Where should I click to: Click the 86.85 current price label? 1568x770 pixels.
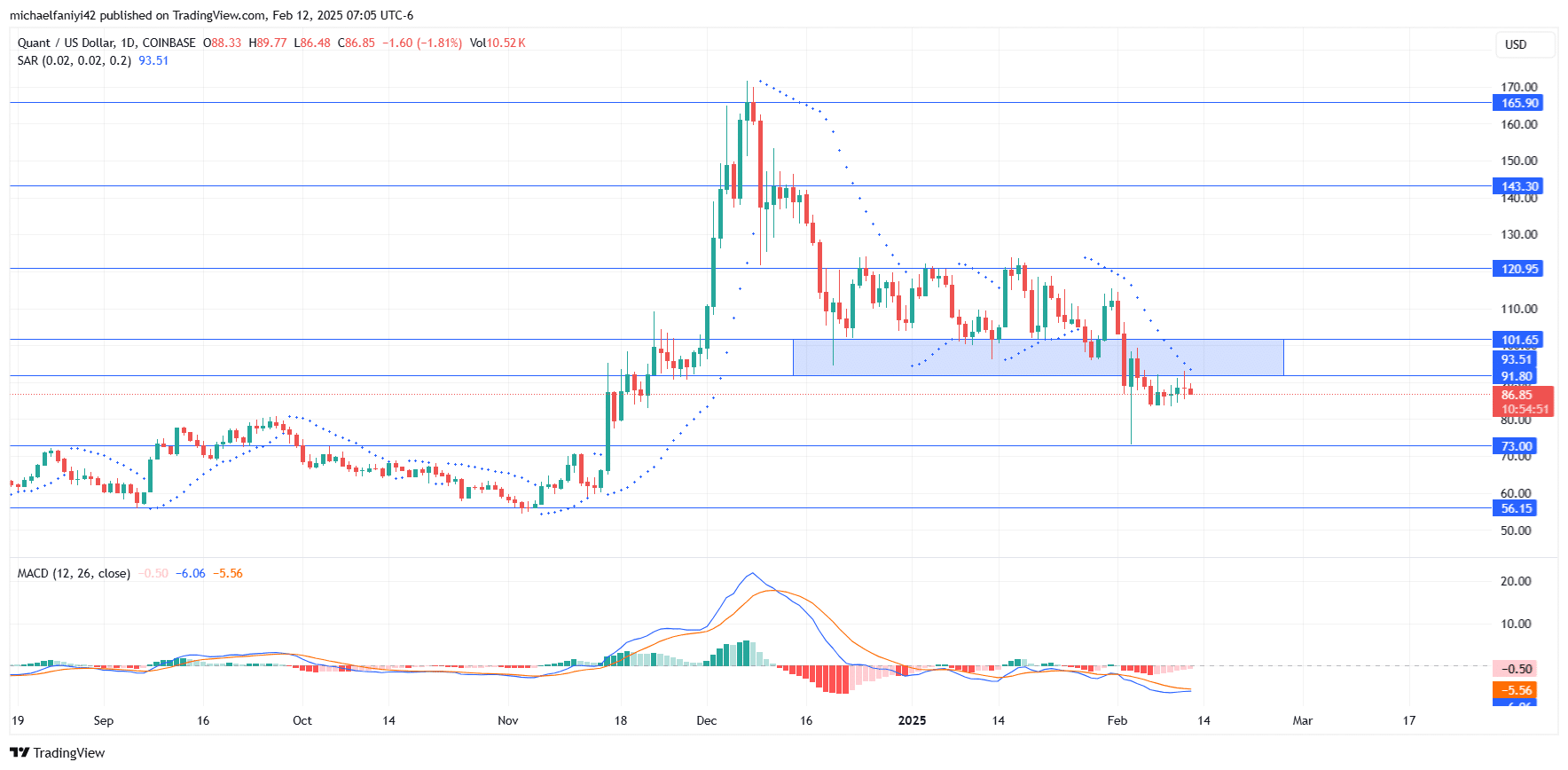tap(1517, 395)
